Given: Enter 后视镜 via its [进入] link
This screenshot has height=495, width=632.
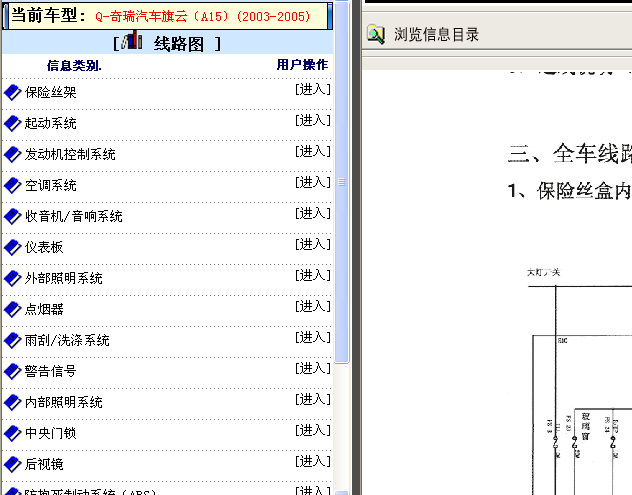Looking at the screenshot, I should [x=313, y=462].
